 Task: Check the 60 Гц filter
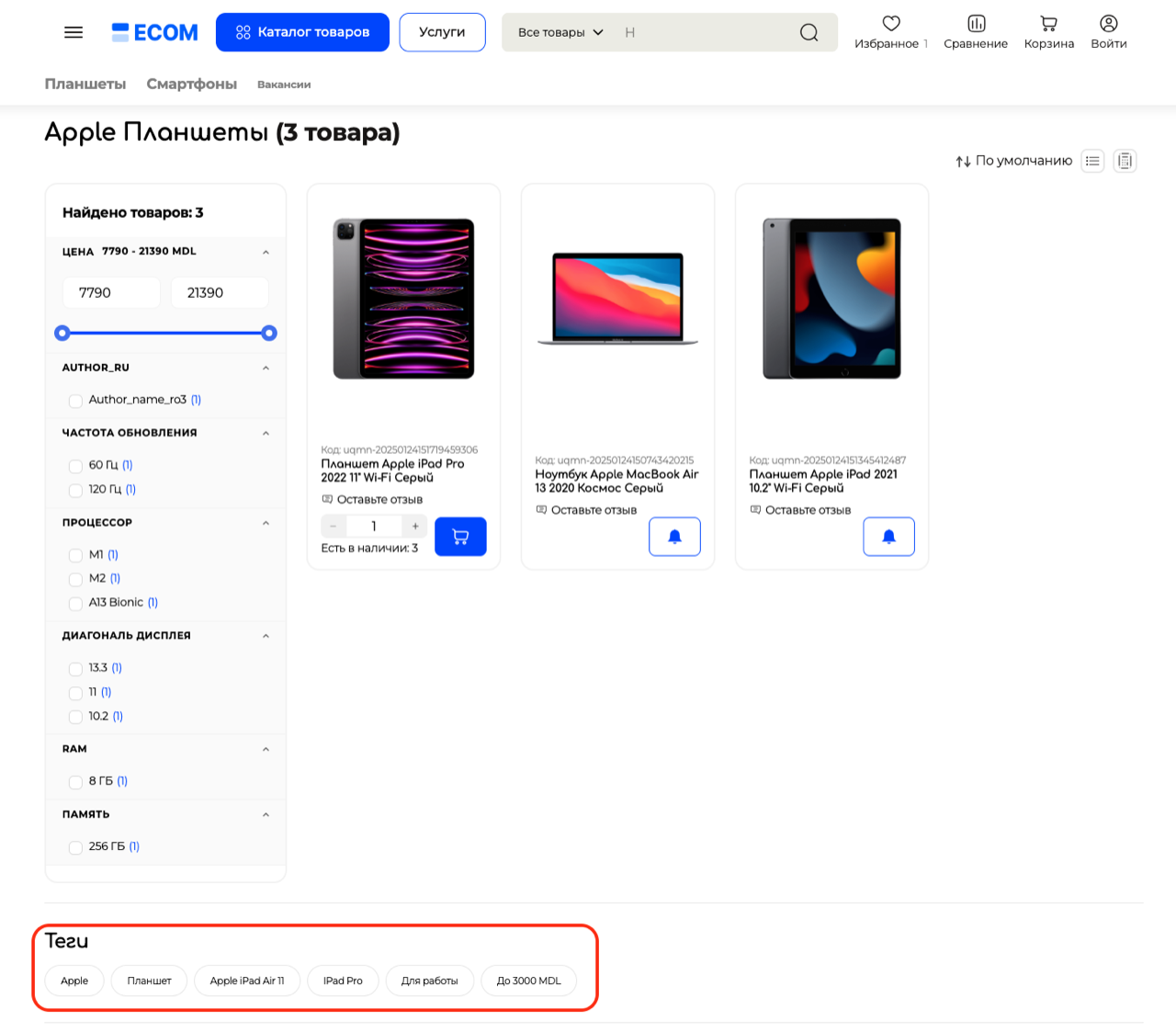click(75, 466)
